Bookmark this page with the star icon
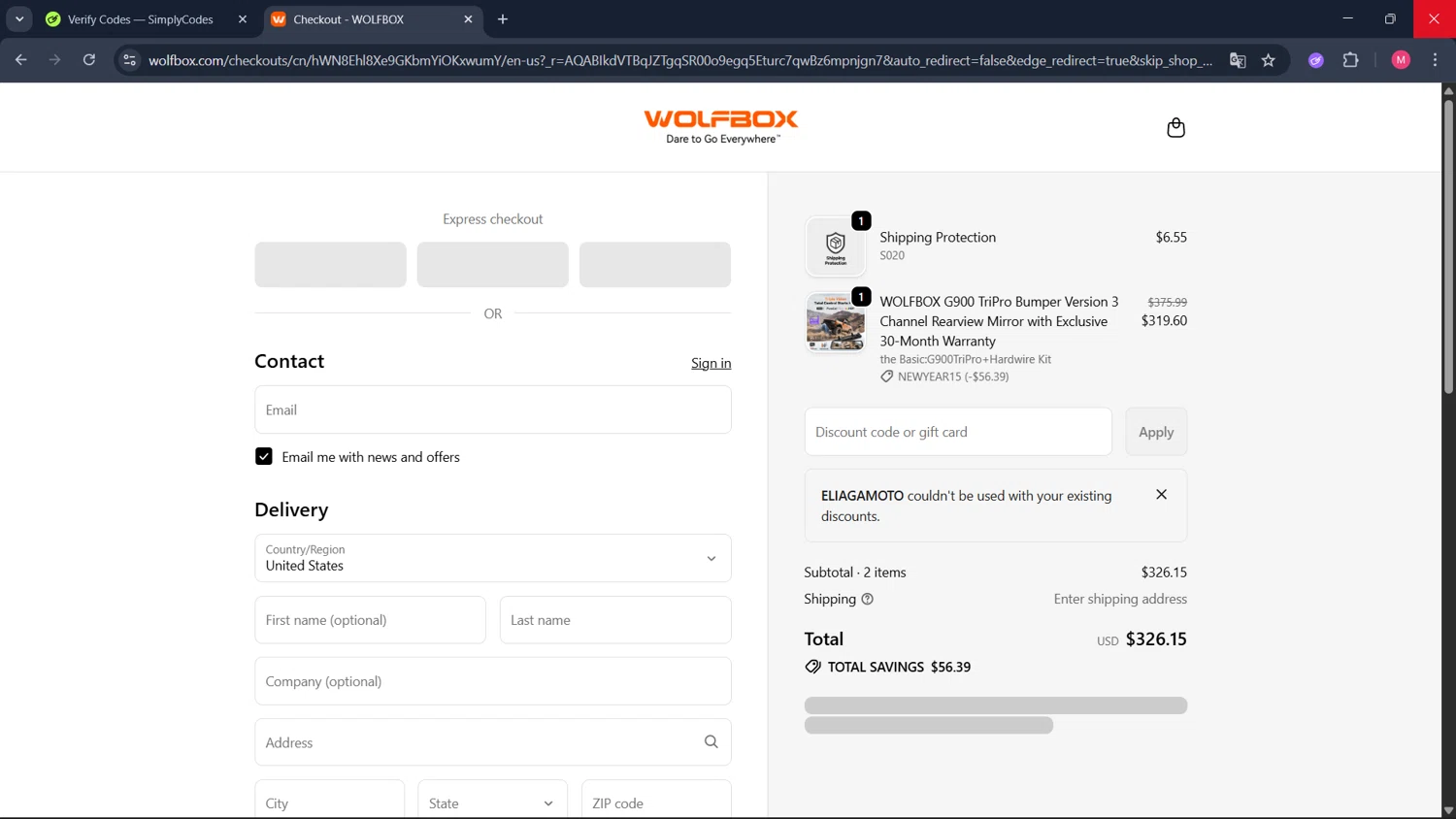The width and height of the screenshot is (1456, 819). (1268, 60)
